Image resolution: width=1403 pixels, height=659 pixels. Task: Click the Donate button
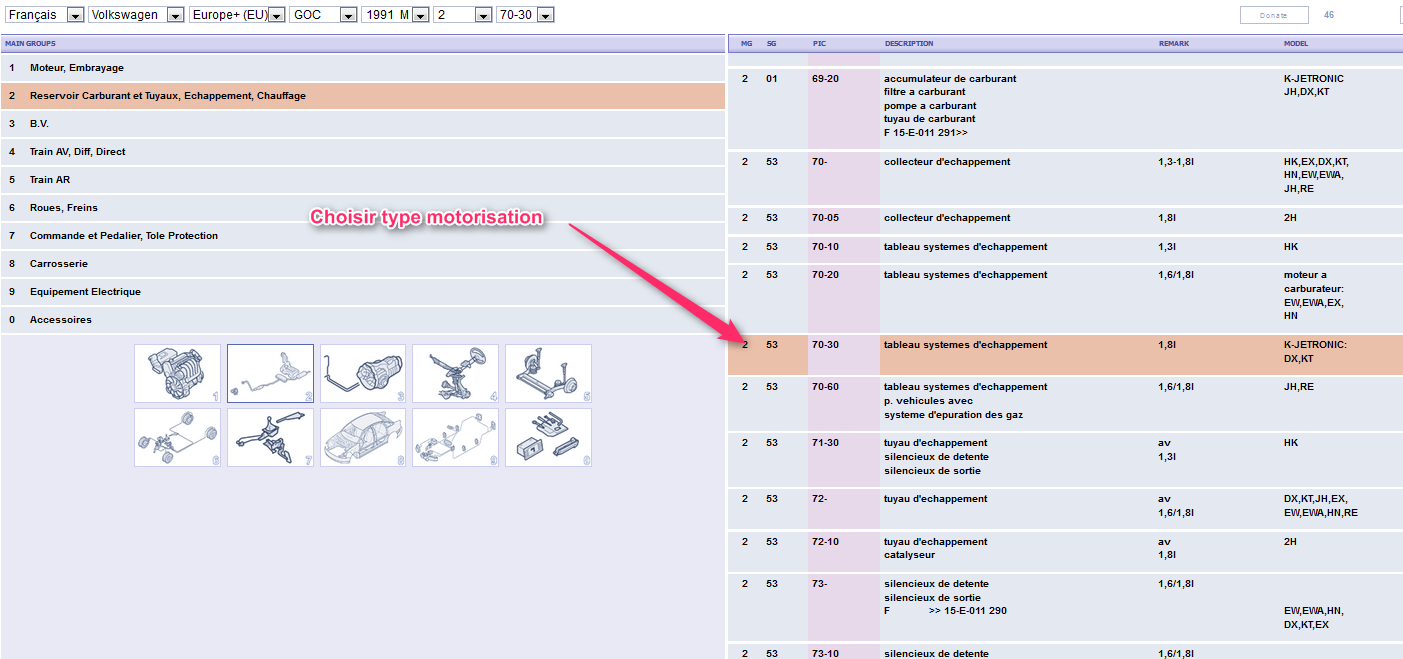(1274, 15)
